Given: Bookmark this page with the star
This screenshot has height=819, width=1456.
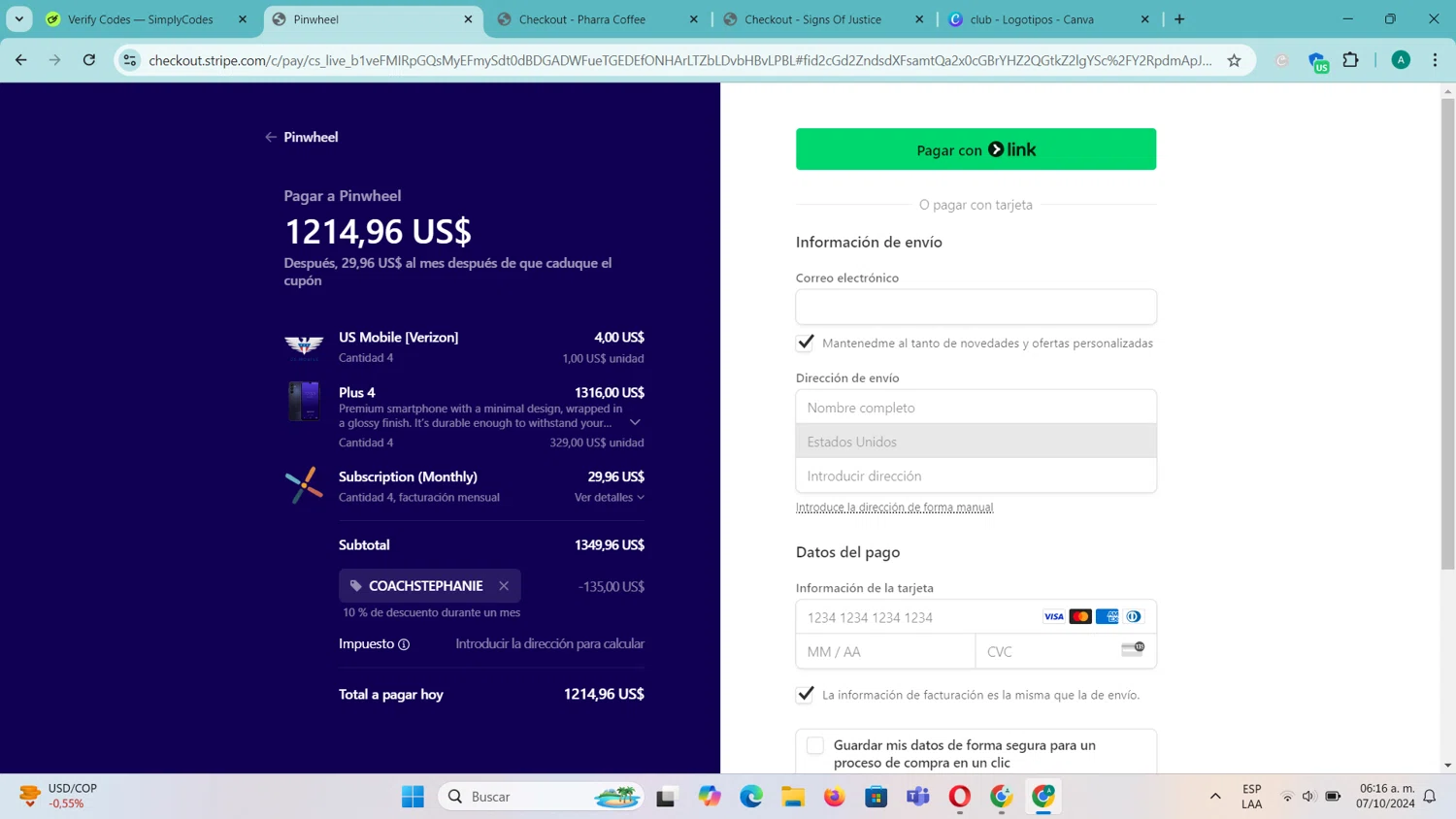Looking at the screenshot, I should [x=1234, y=60].
